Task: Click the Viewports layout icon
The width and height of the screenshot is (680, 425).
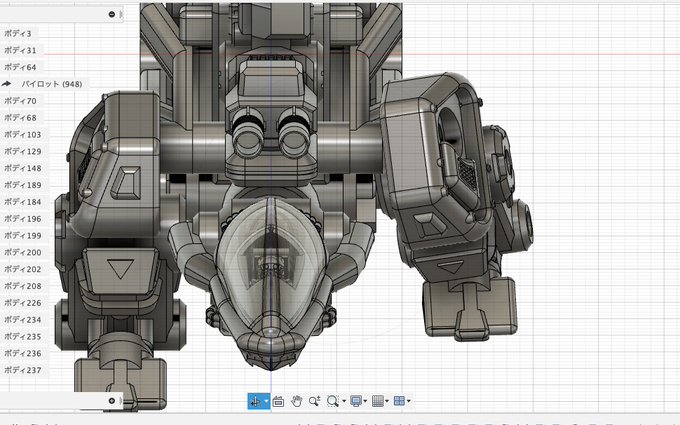Action: tap(399, 401)
